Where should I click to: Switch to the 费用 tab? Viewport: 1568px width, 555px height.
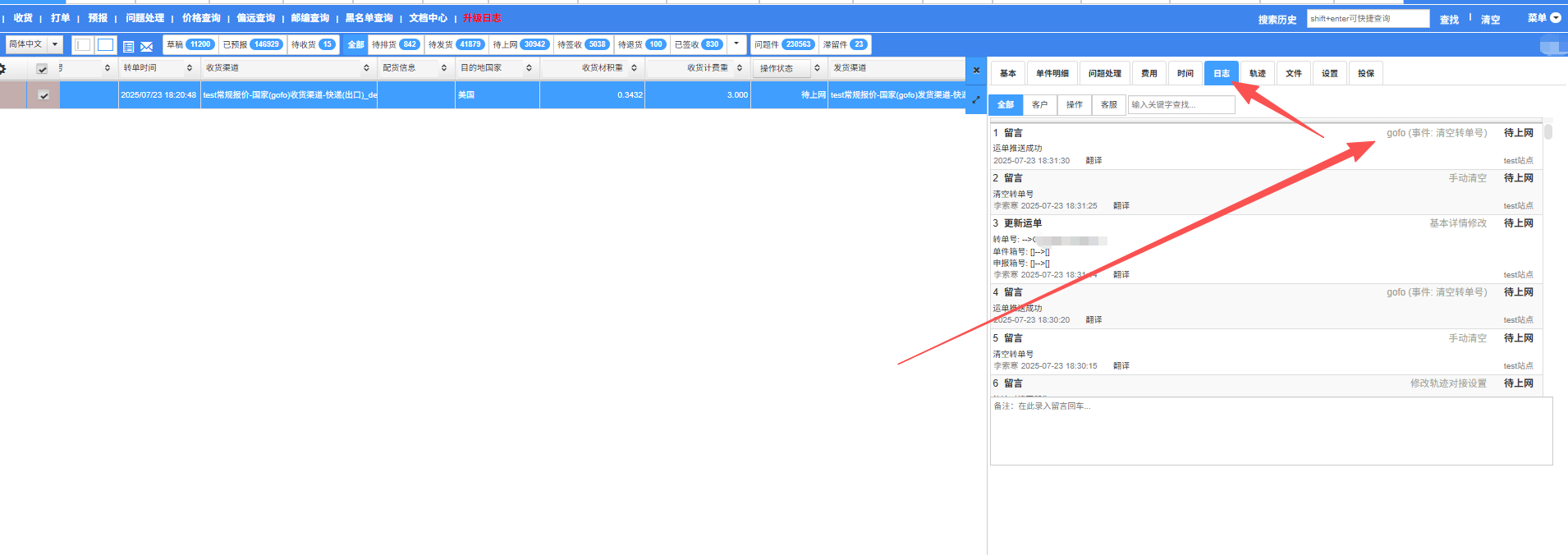pos(1149,73)
